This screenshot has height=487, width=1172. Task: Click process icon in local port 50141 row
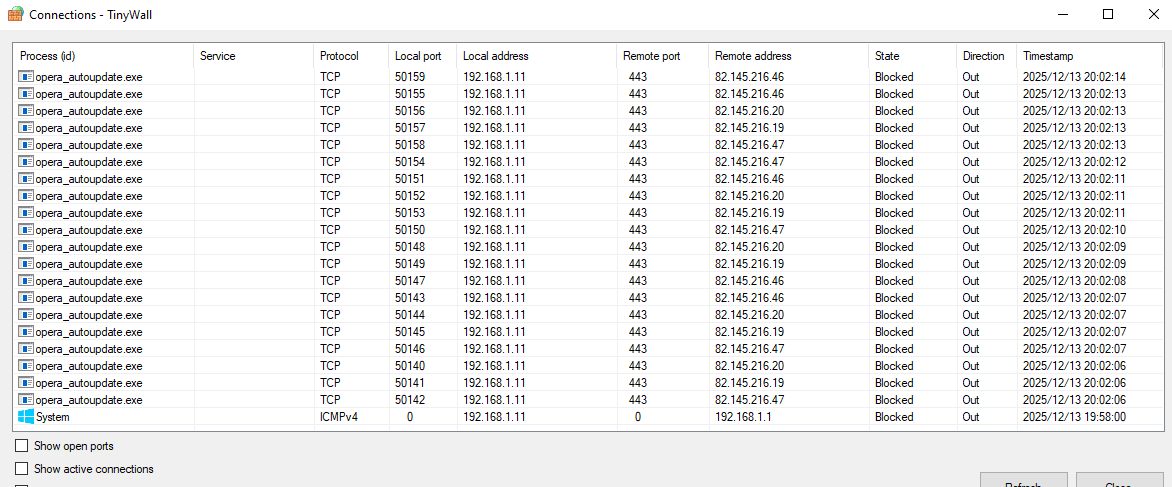coord(26,382)
